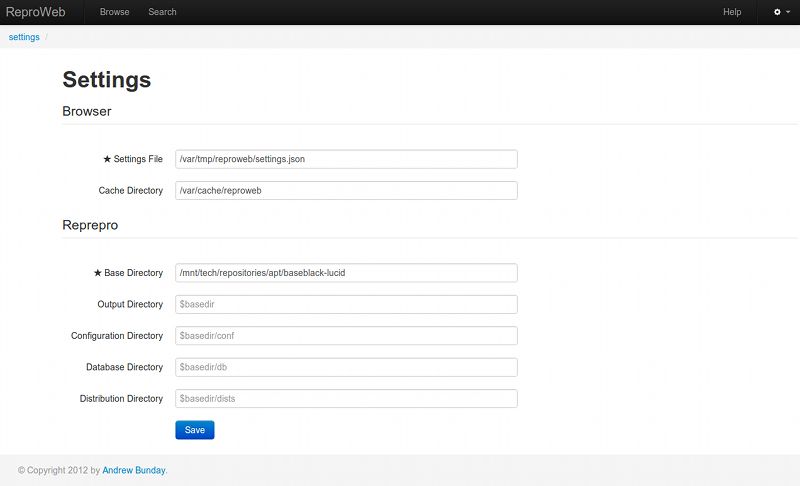Click the Browser section heading
Image resolution: width=800 pixels, height=486 pixels.
87,111
